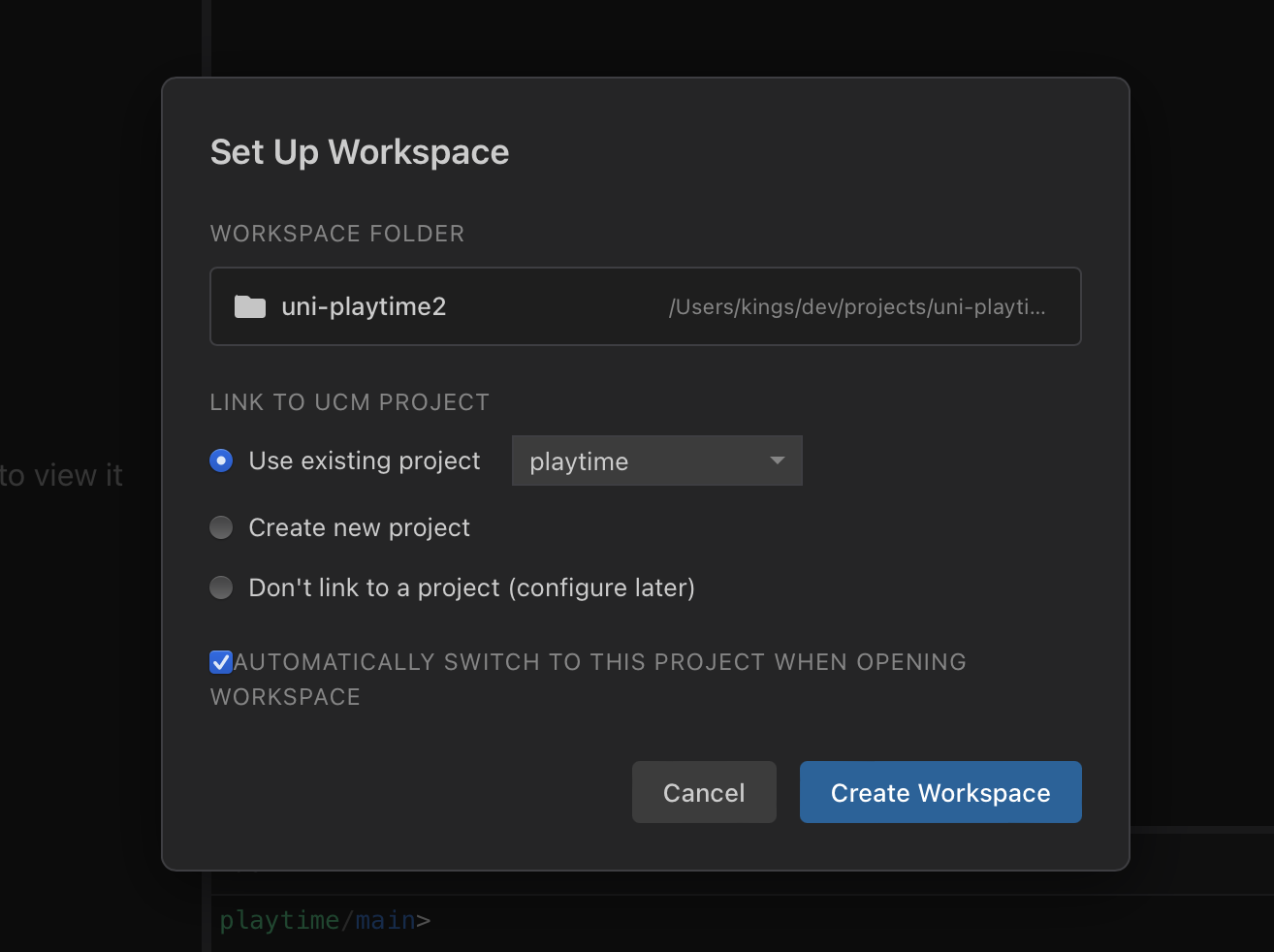Click the 'to view it' text behind the dialog
The height and width of the screenshot is (952, 1274).
click(x=62, y=476)
